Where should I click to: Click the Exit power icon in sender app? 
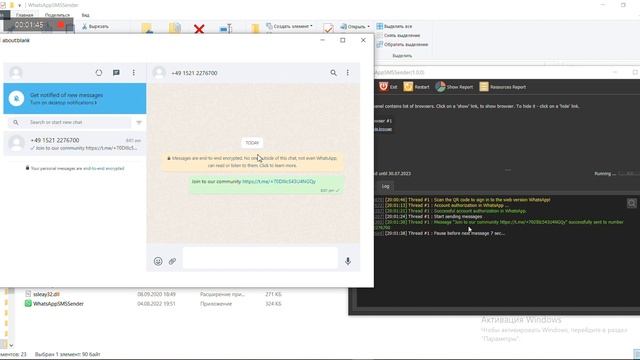click(383, 87)
